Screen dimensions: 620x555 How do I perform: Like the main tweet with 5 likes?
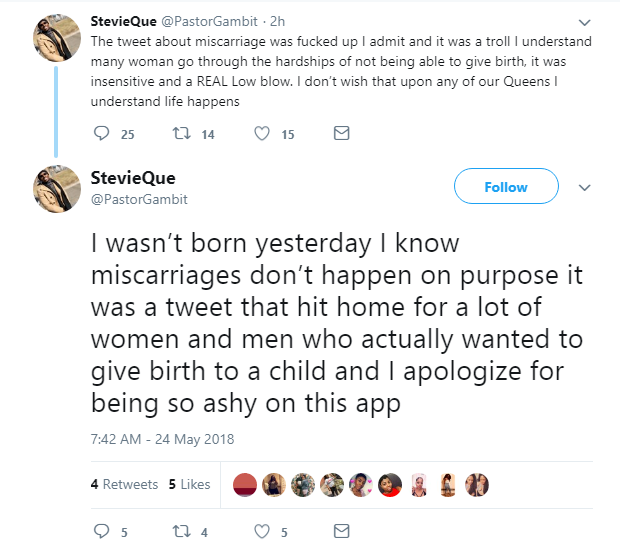[x=264, y=532]
